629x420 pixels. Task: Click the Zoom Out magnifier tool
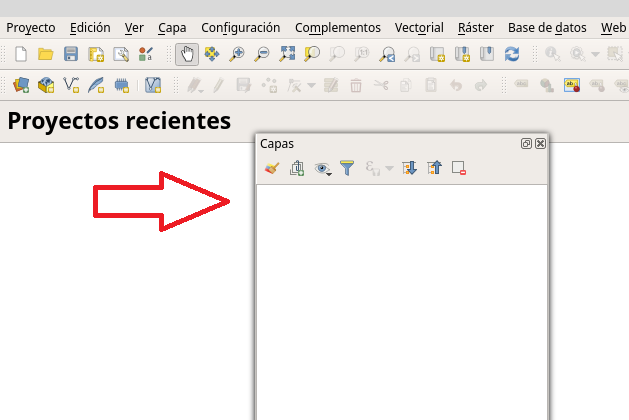tap(262, 55)
